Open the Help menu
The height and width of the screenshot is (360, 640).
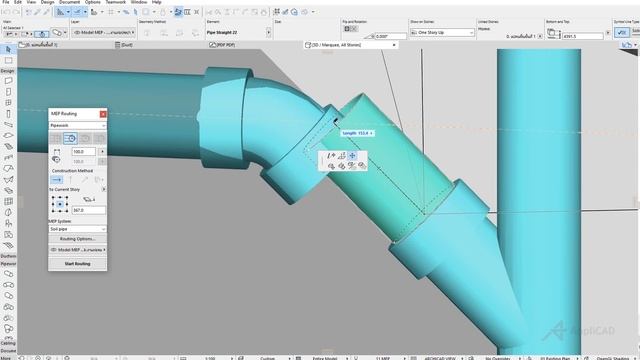156,2
